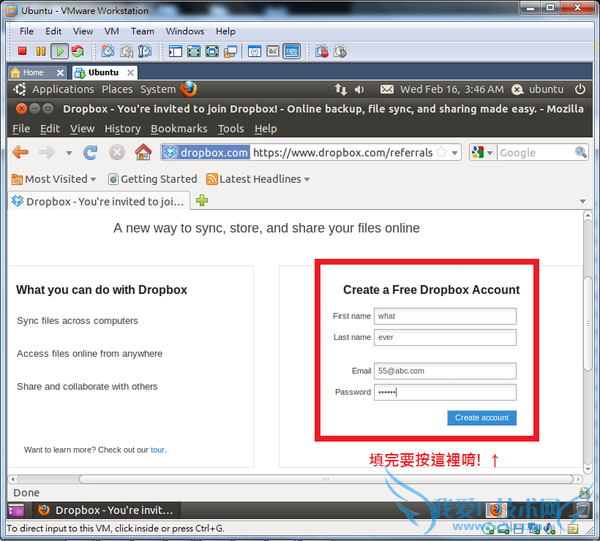Click the revert to snapshot icon

126,51
